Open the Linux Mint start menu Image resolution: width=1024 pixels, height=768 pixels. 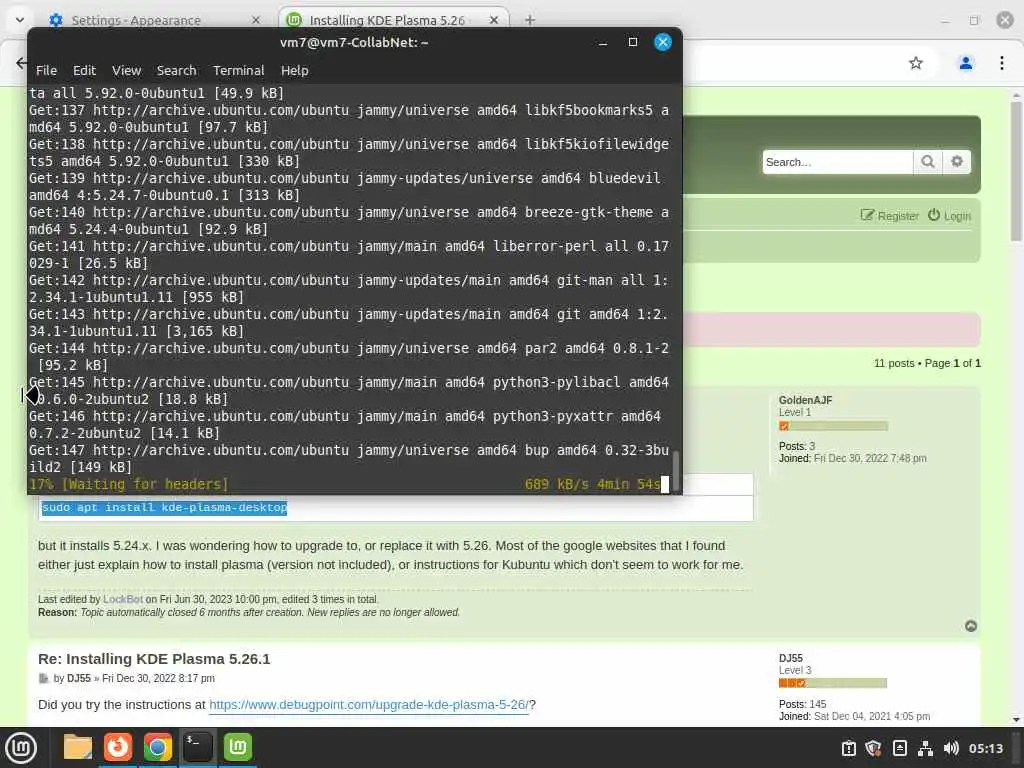21,747
